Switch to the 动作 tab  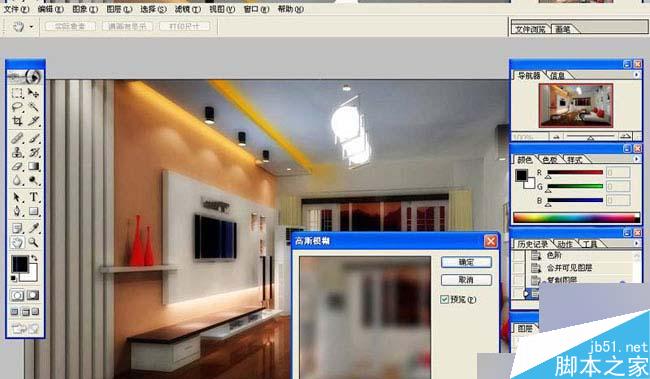[x=565, y=244]
